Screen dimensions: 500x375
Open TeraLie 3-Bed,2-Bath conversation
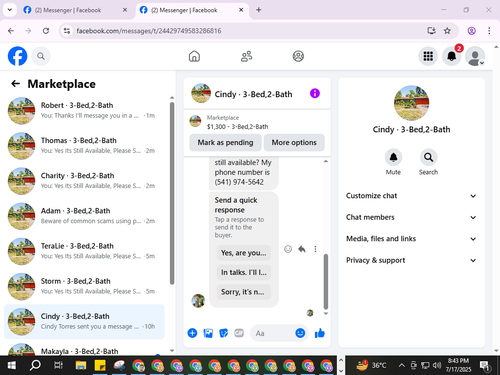pos(84,251)
